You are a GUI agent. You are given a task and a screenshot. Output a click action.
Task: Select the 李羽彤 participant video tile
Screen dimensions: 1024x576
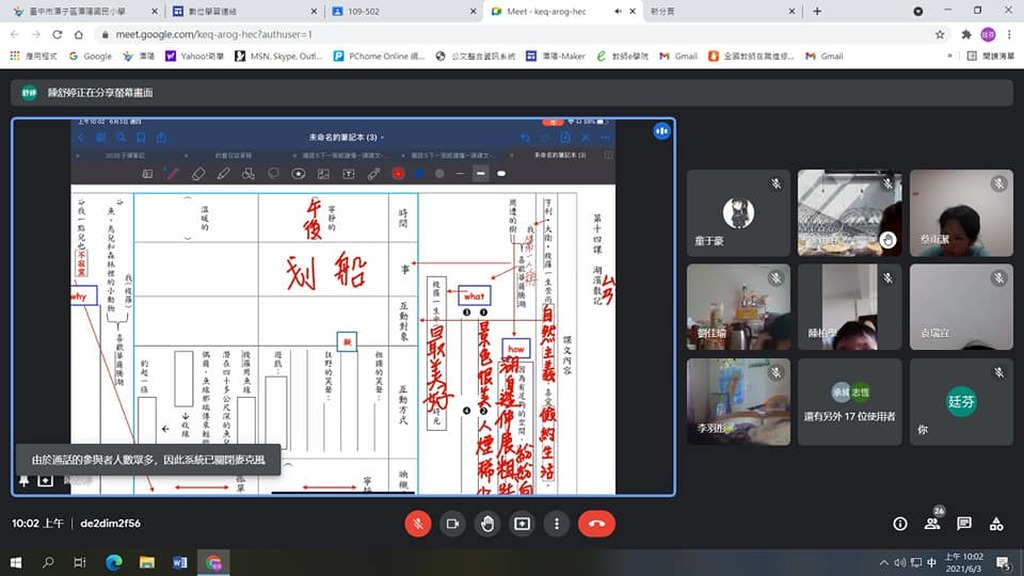pos(738,402)
